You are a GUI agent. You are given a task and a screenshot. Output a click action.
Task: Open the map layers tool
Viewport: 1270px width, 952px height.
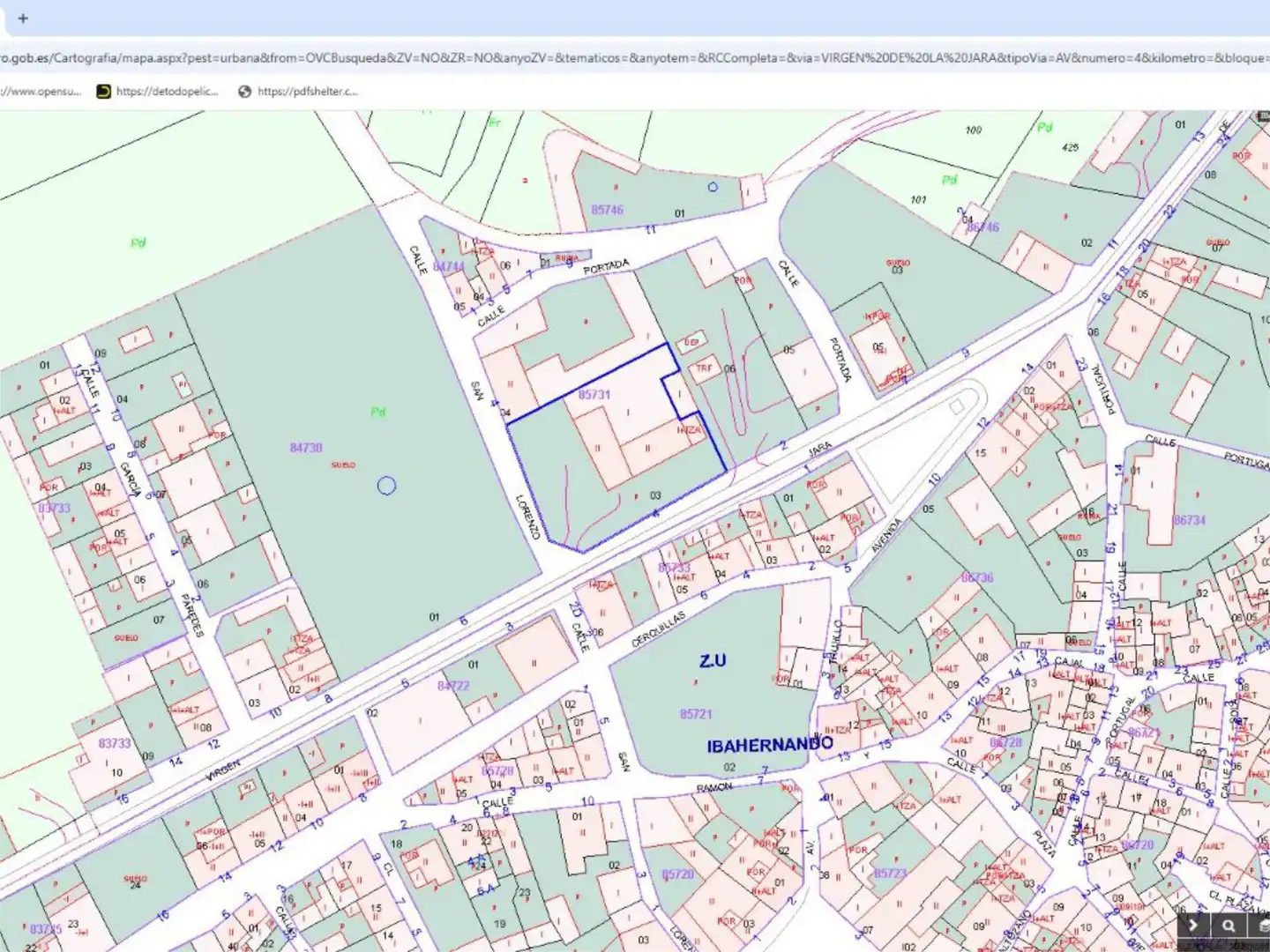pos(1262,925)
